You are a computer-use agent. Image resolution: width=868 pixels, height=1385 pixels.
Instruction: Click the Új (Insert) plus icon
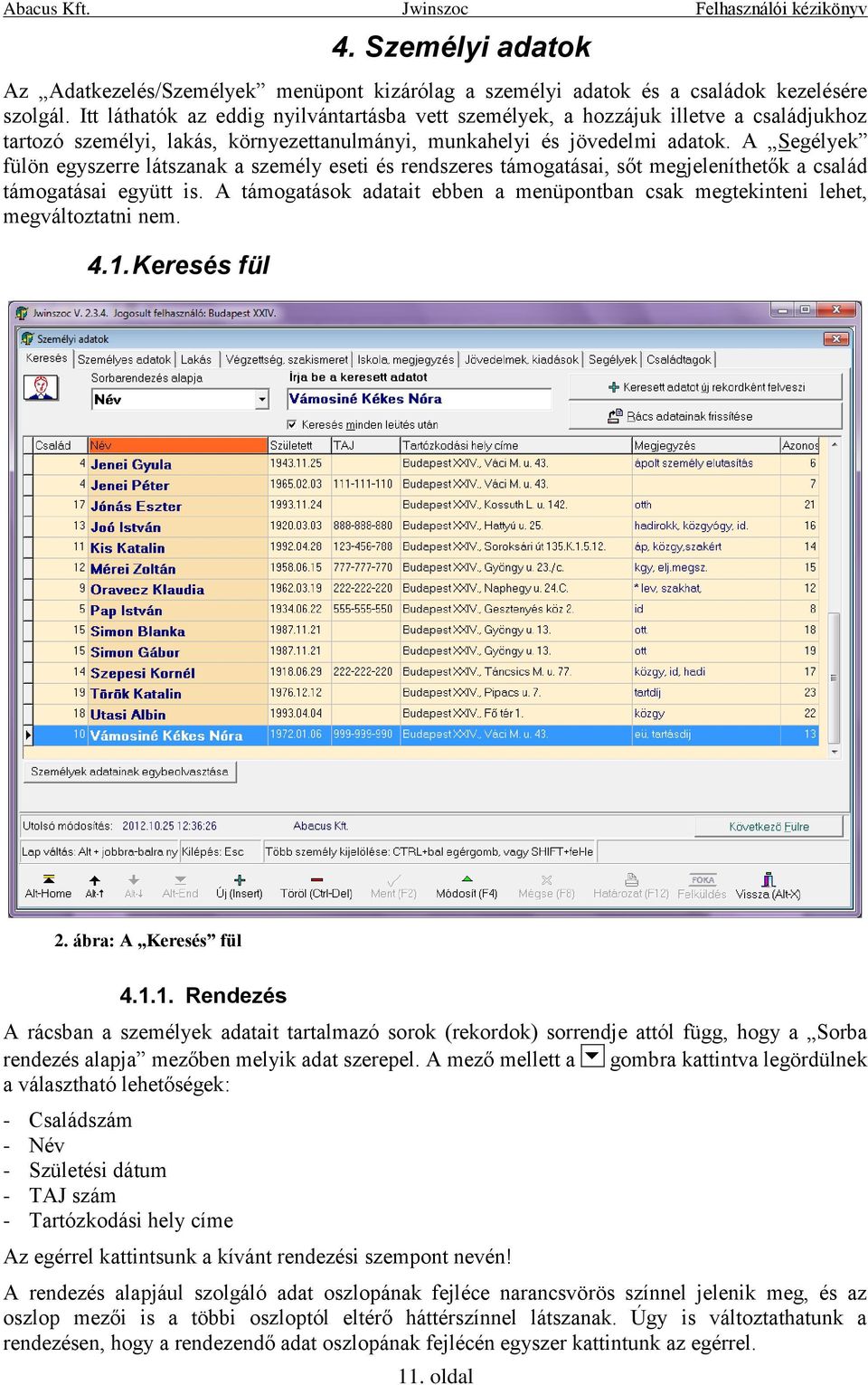click(240, 879)
